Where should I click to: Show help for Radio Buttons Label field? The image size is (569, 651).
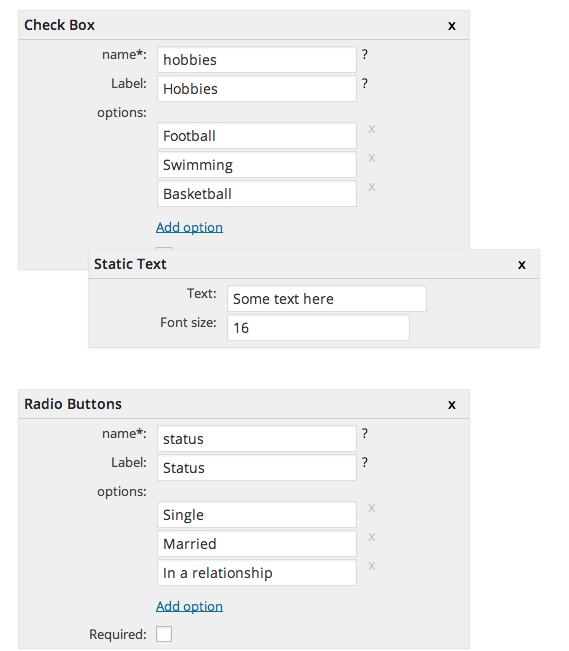[364, 462]
